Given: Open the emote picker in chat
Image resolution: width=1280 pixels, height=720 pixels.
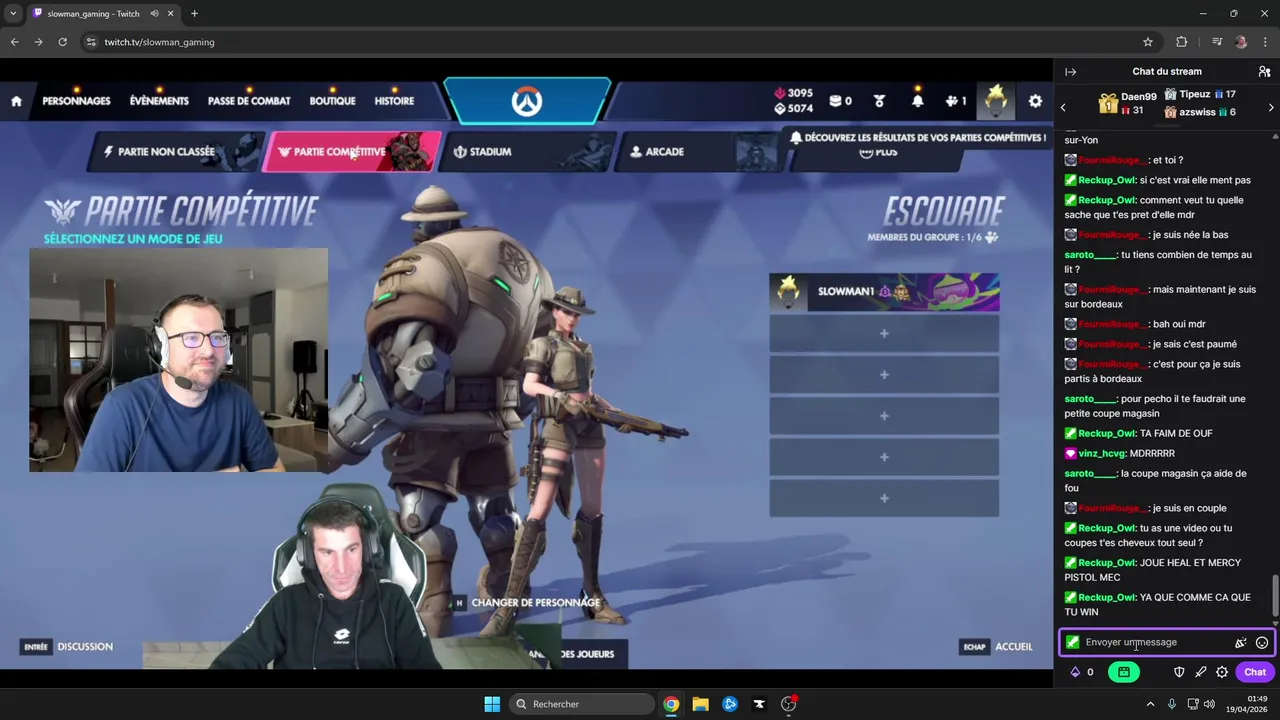Looking at the screenshot, I should click(x=1262, y=643).
